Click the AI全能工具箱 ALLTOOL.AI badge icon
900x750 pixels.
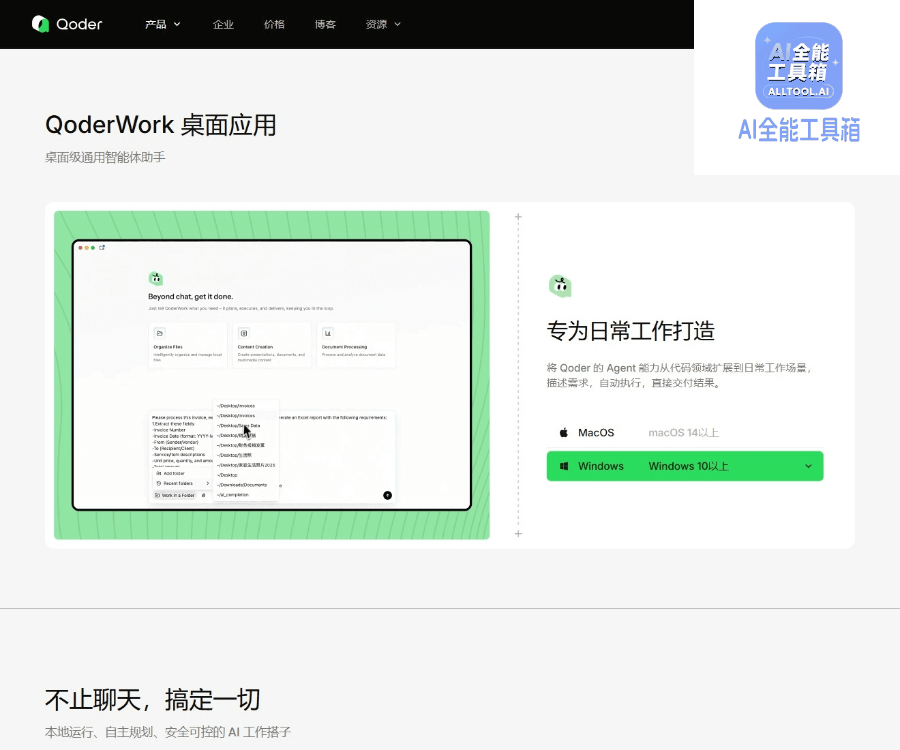coord(798,65)
